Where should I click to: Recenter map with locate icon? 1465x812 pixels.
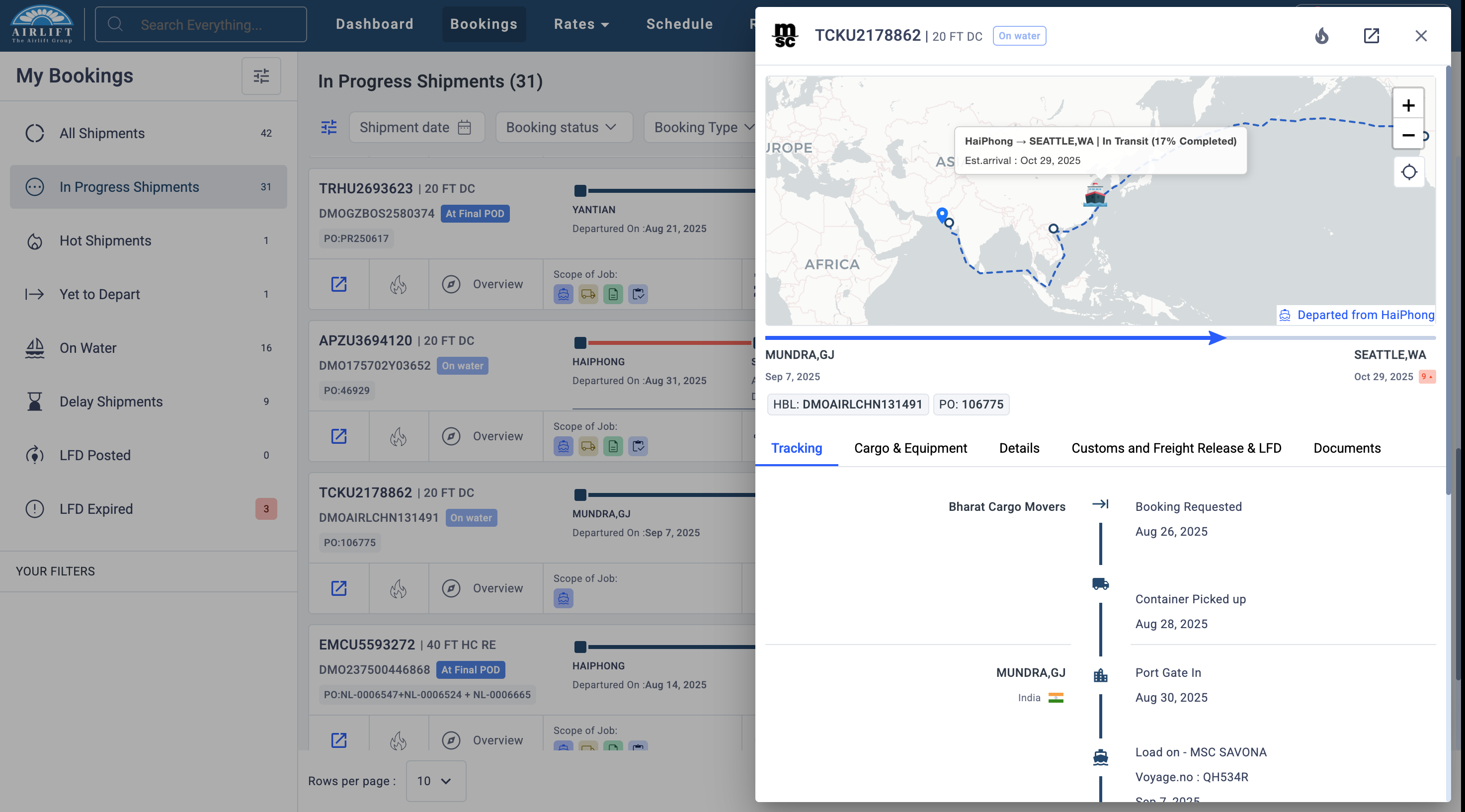coord(1408,172)
